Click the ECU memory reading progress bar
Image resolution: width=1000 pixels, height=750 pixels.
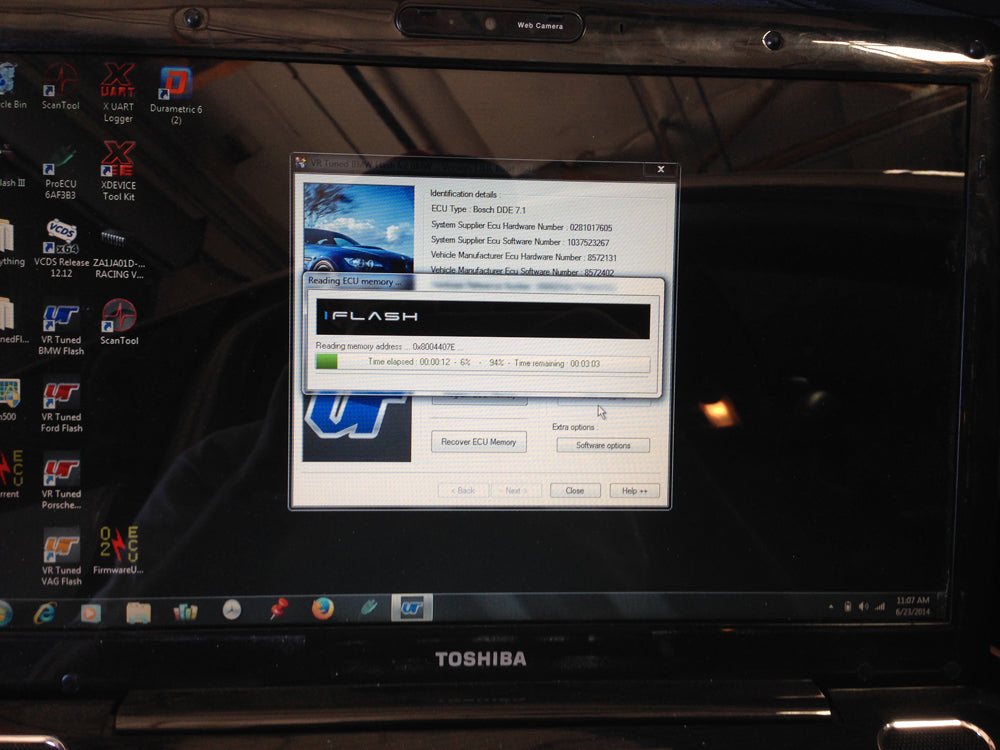pyautogui.click(x=482, y=362)
